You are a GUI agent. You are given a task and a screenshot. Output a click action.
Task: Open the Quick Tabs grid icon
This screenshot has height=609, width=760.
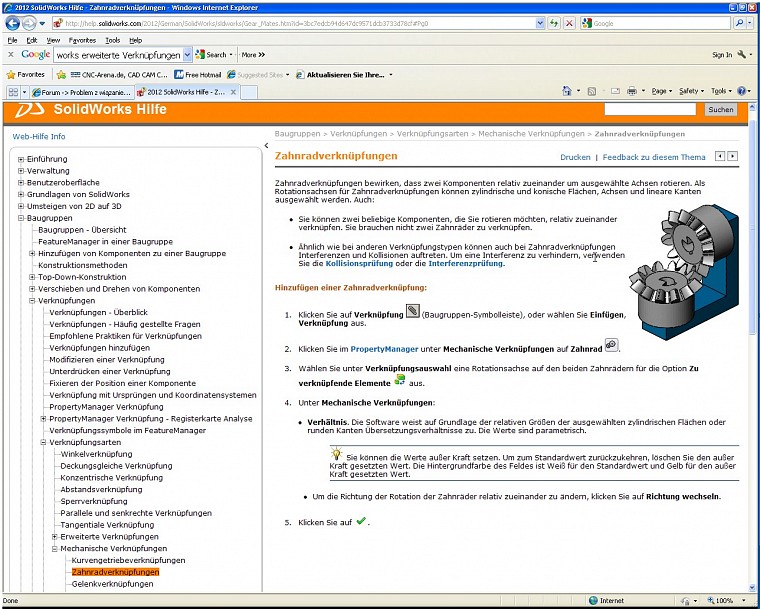13,92
